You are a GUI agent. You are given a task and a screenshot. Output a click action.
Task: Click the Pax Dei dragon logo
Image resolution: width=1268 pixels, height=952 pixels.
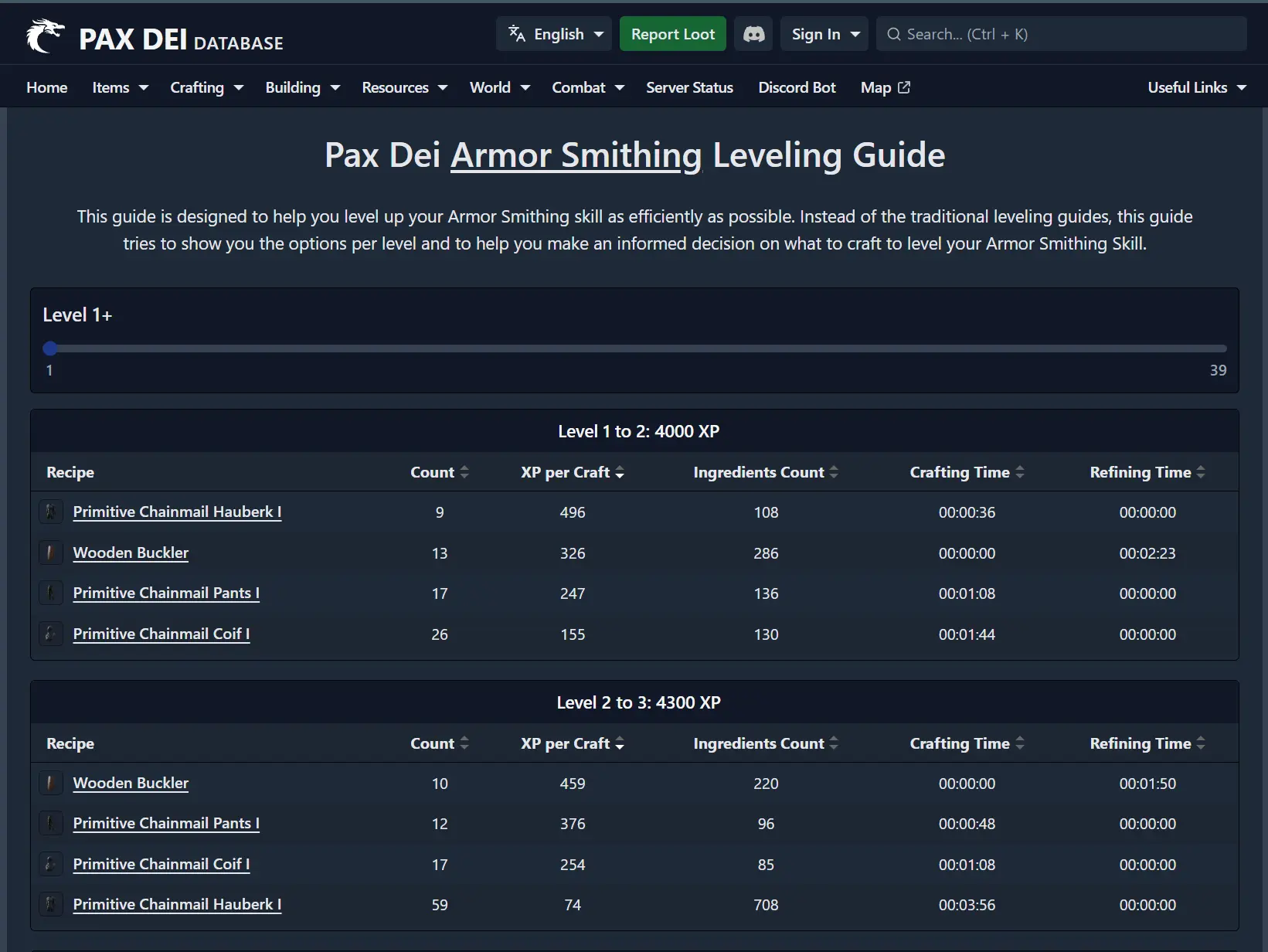coord(45,36)
